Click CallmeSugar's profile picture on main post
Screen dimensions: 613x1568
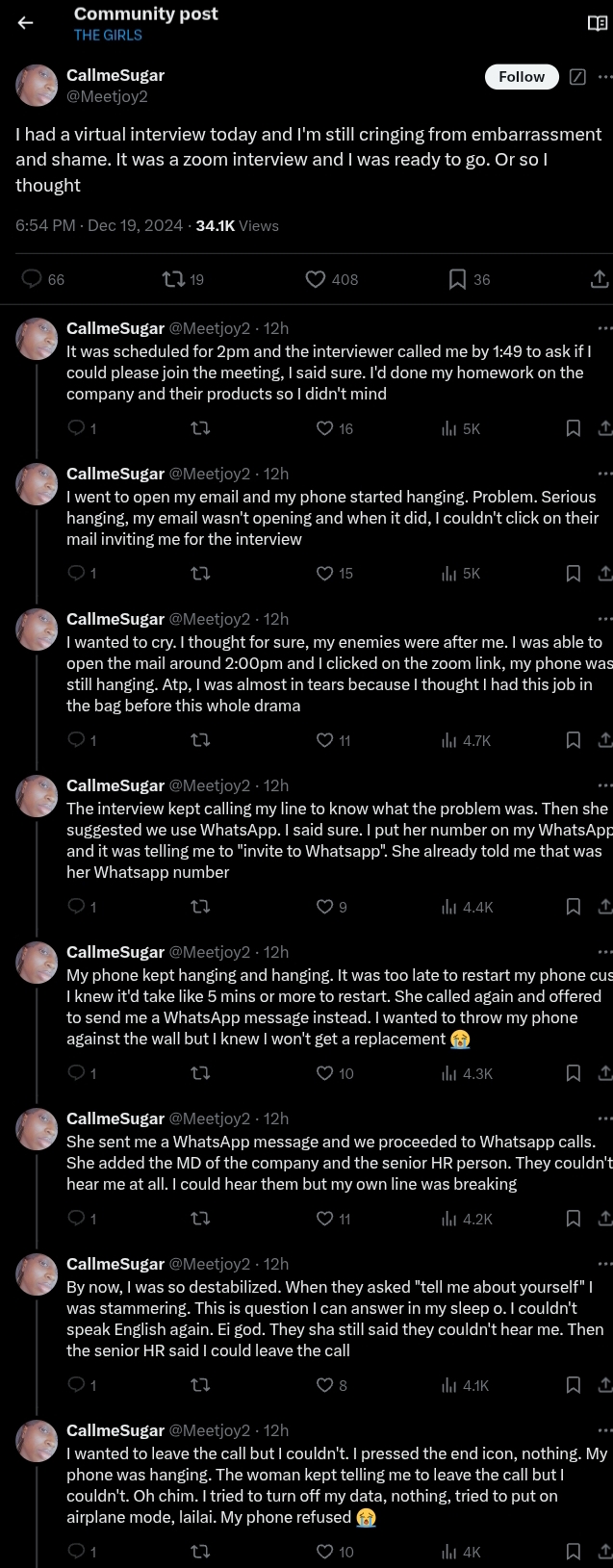click(x=37, y=85)
